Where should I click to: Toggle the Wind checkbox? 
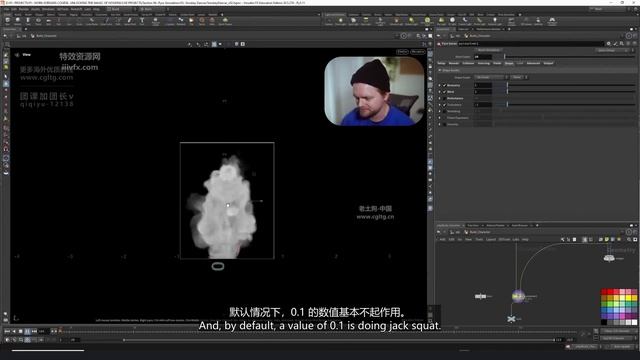(444, 92)
